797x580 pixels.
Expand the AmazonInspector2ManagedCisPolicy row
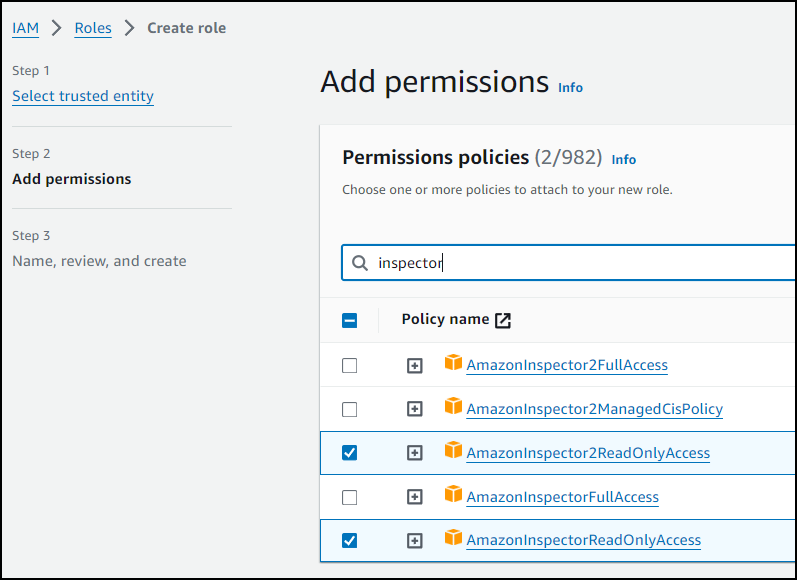pyautogui.click(x=415, y=409)
